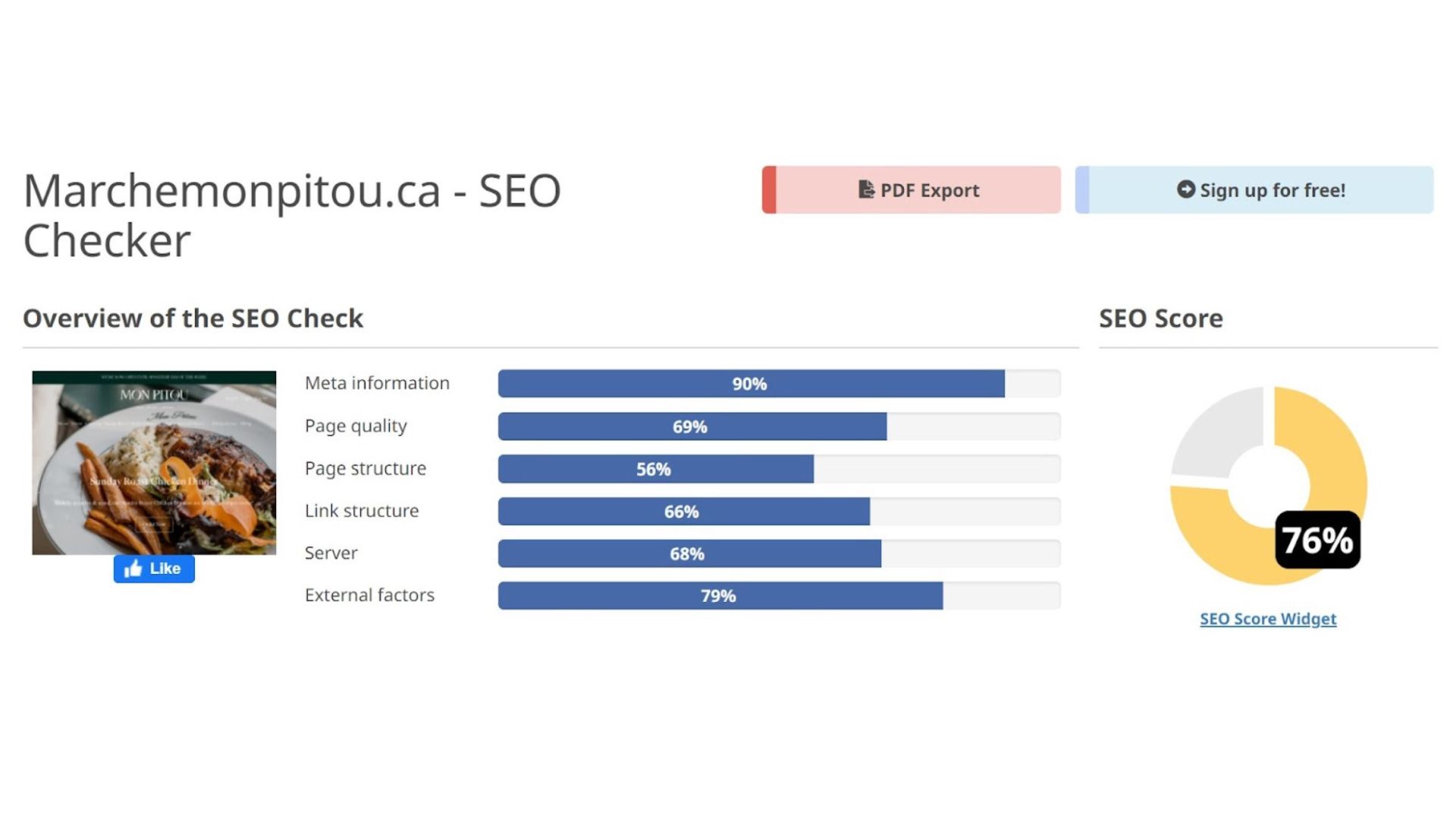Viewport: 1456px width, 819px height.
Task: Select the Meta information label
Action: click(x=377, y=383)
